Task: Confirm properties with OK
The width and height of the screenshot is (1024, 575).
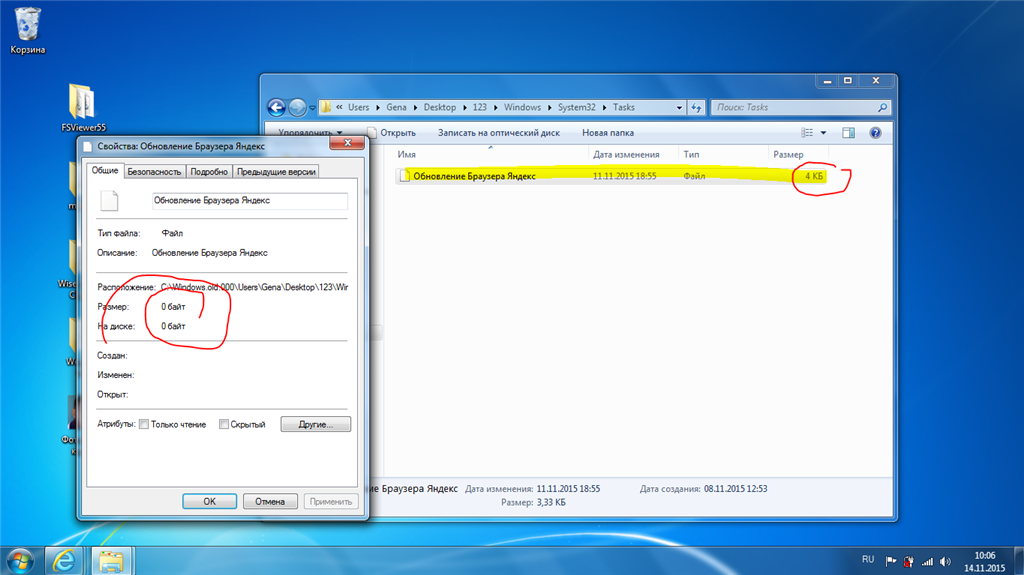Action: click(x=209, y=501)
